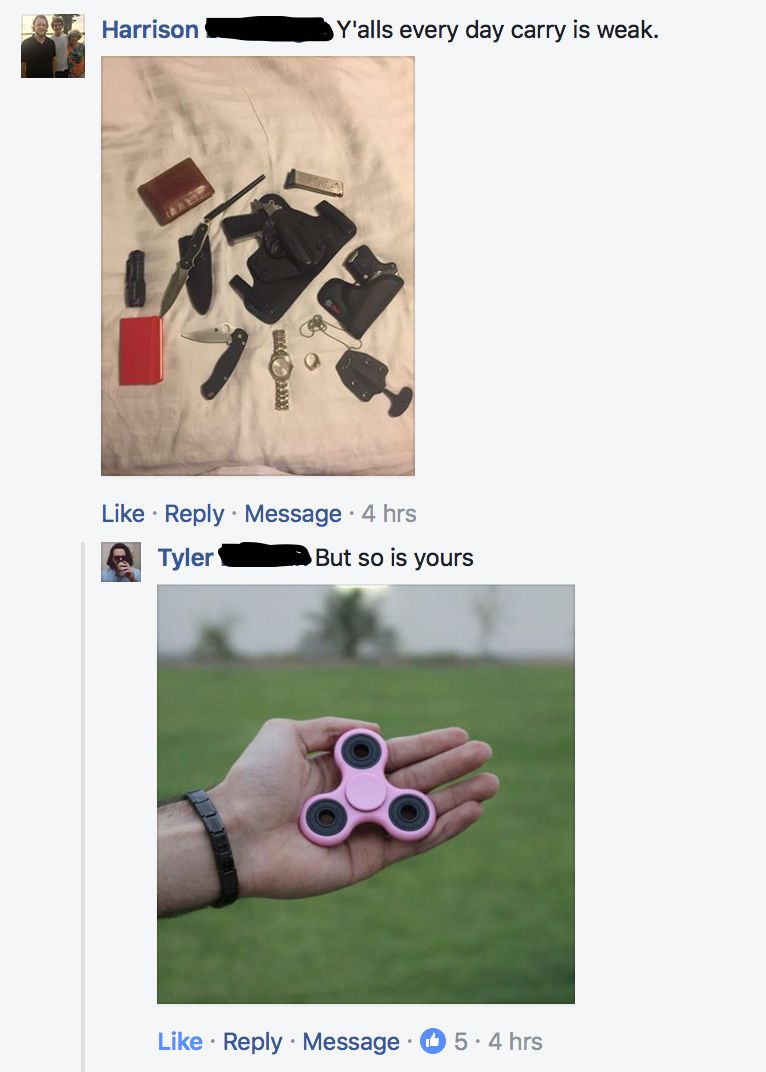The width and height of the screenshot is (766, 1072).
Task: Click the blacked-out surname after Tyler
Action: (265, 556)
